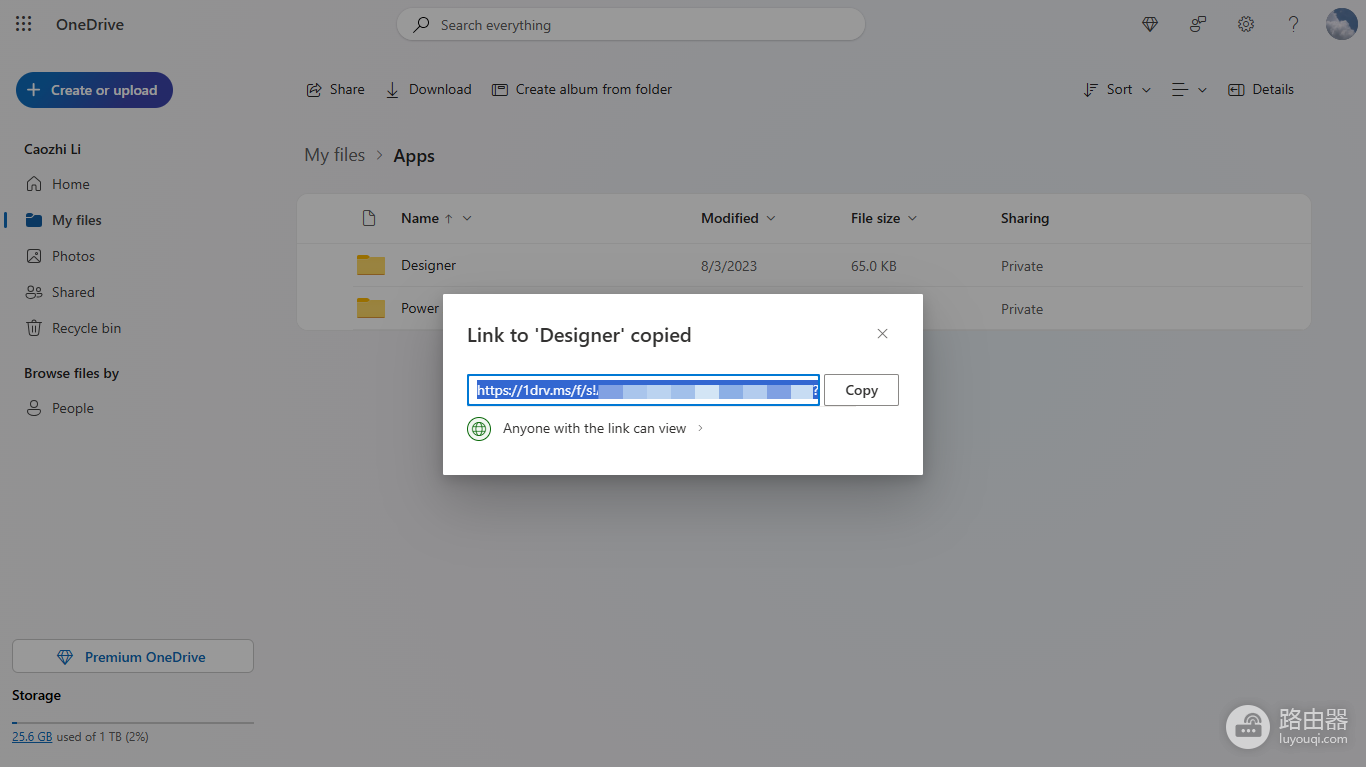Click the Create or upload button

[x=94, y=90]
